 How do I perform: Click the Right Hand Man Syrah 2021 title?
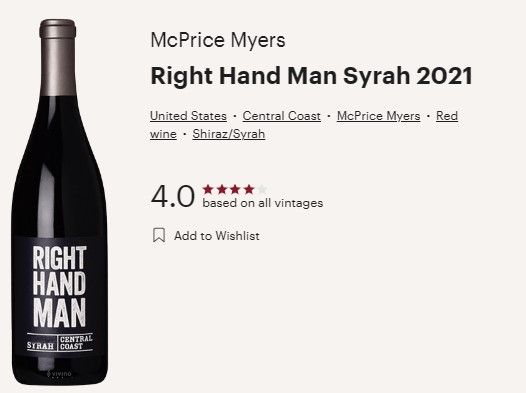[x=312, y=76]
